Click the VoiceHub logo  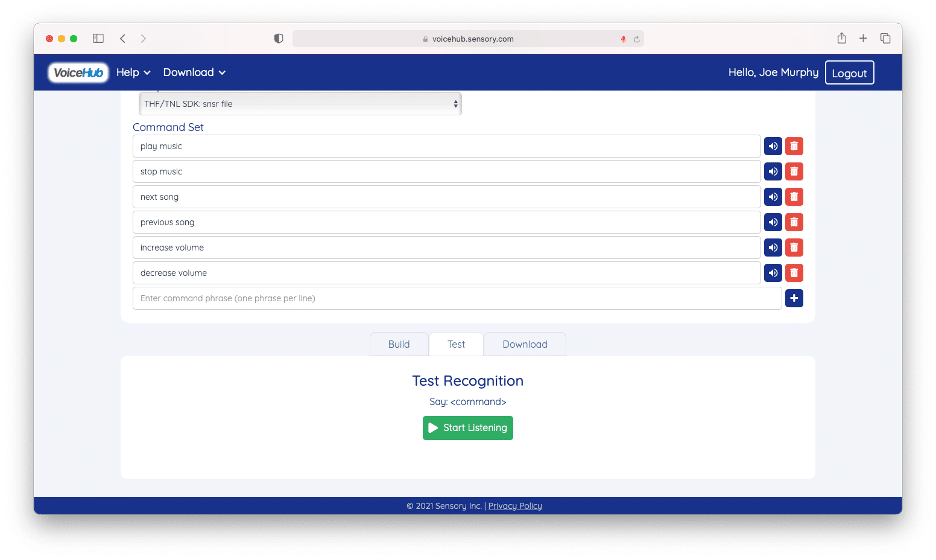coord(78,72)
